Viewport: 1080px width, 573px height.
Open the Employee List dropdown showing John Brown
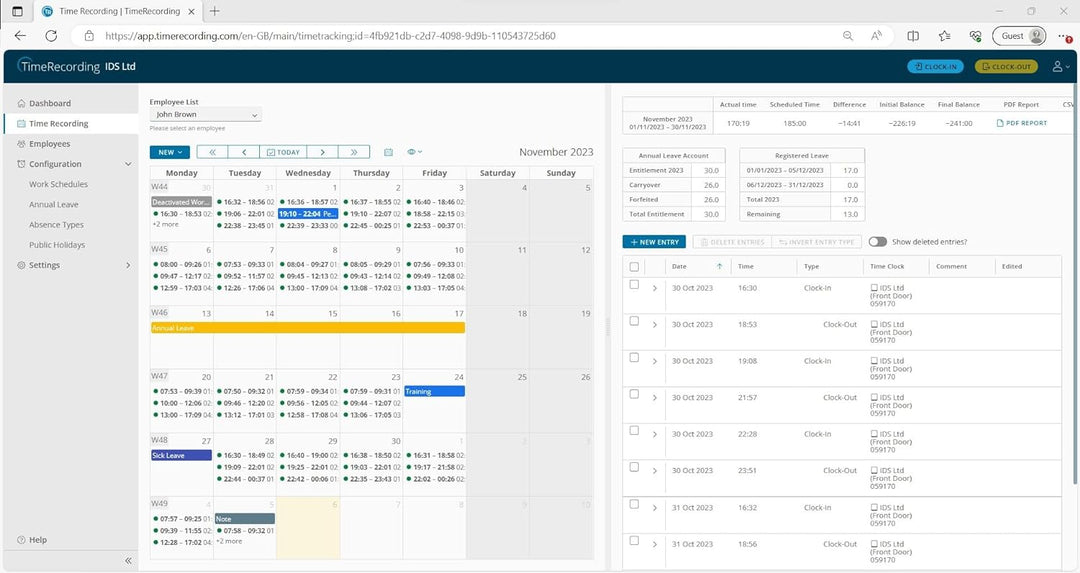(205, 115)
